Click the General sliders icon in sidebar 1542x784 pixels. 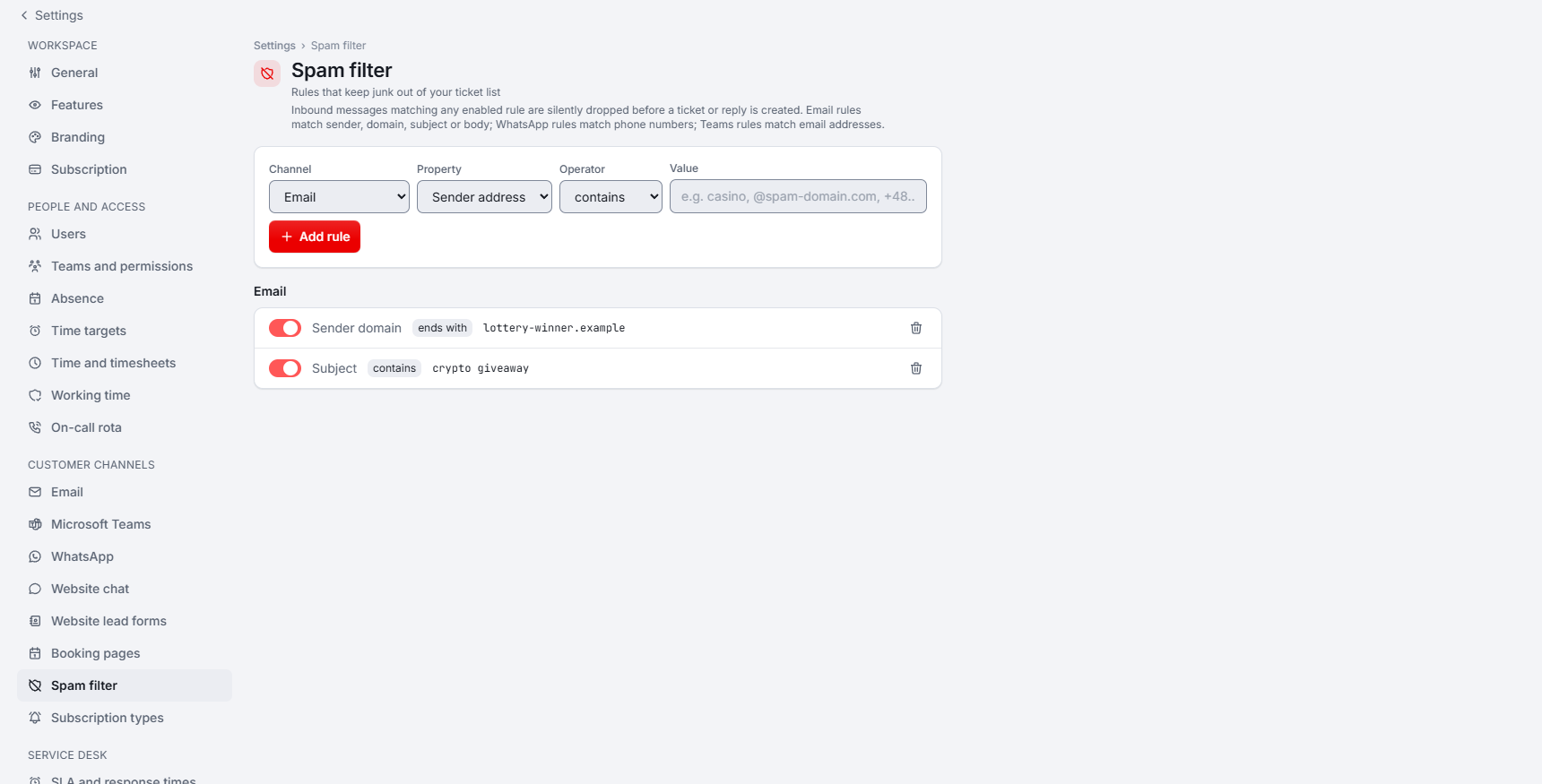[x=35, y=73]
